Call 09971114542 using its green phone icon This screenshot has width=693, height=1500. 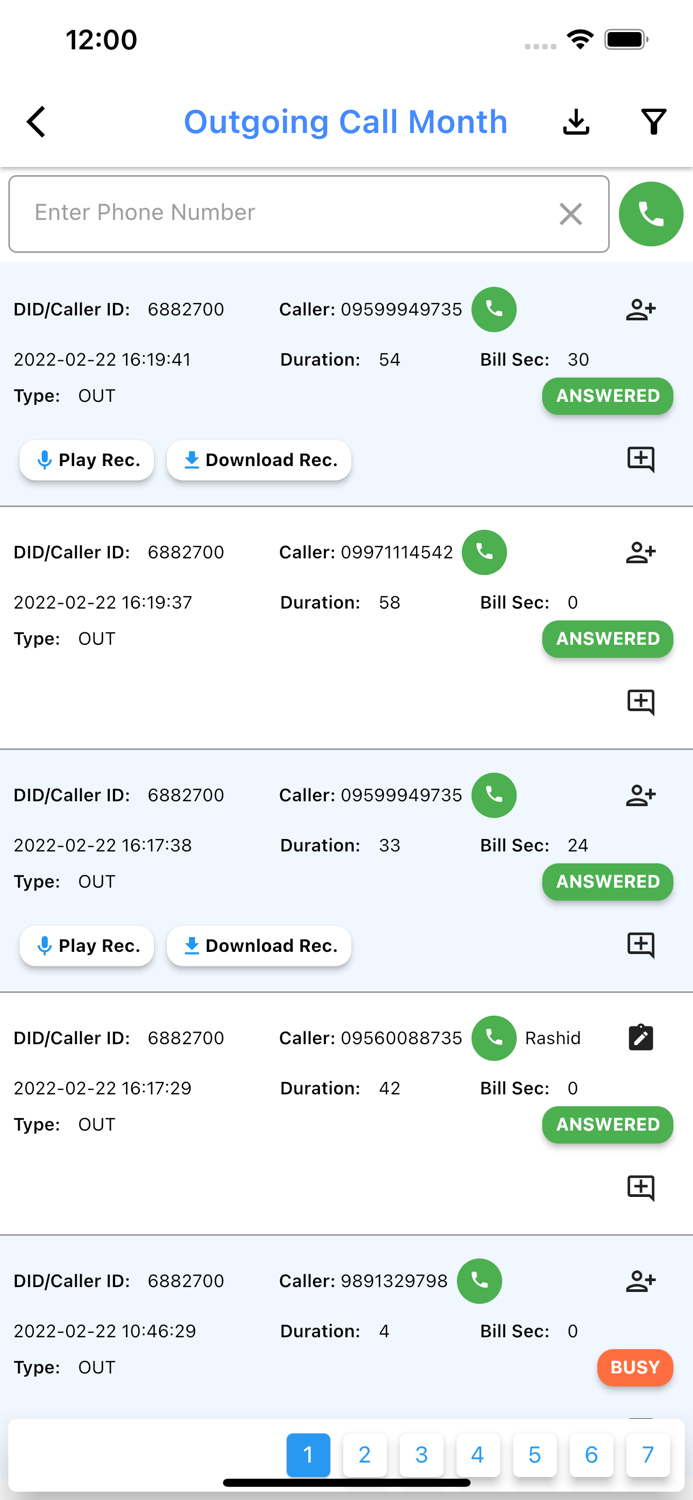click(x=484, y=552)
